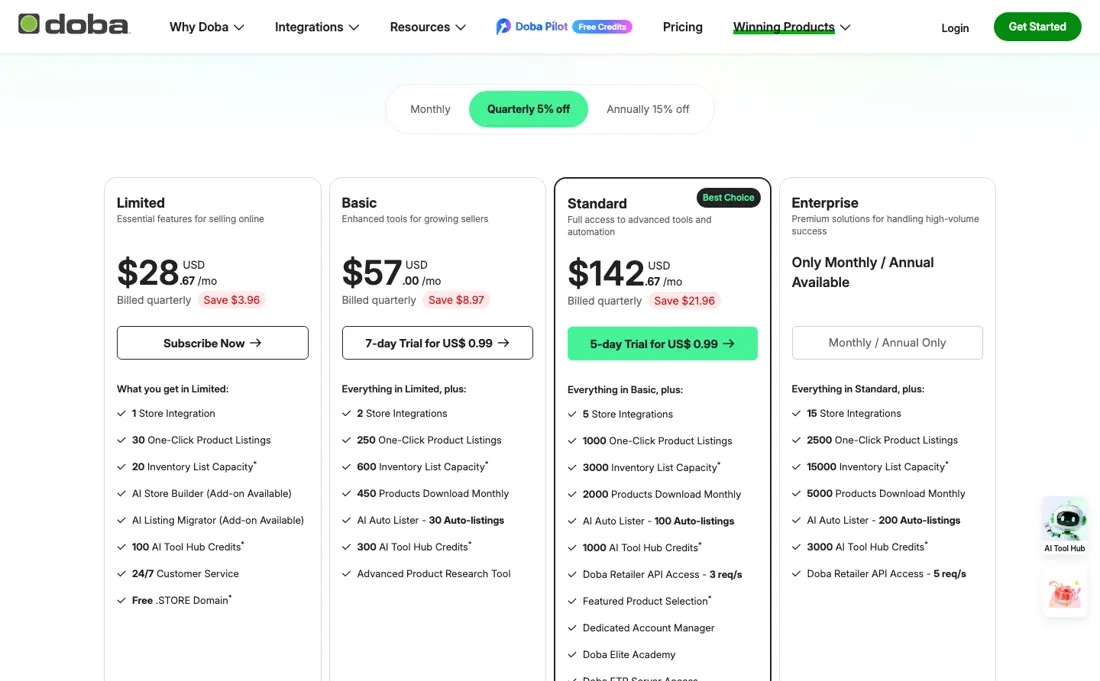This screenshot has width=1100, height=681.
Task: Click the Save $21.96 label
Action: pos(684,301)
